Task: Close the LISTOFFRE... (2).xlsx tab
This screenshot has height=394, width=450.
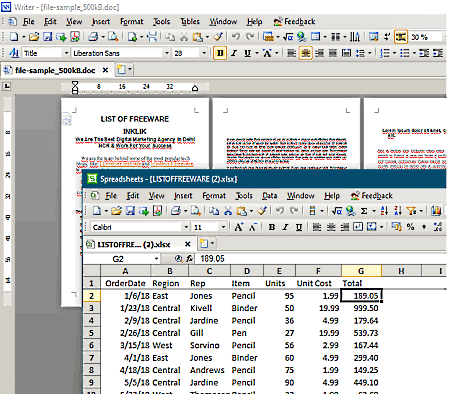Action: click(x=188, y=244)
